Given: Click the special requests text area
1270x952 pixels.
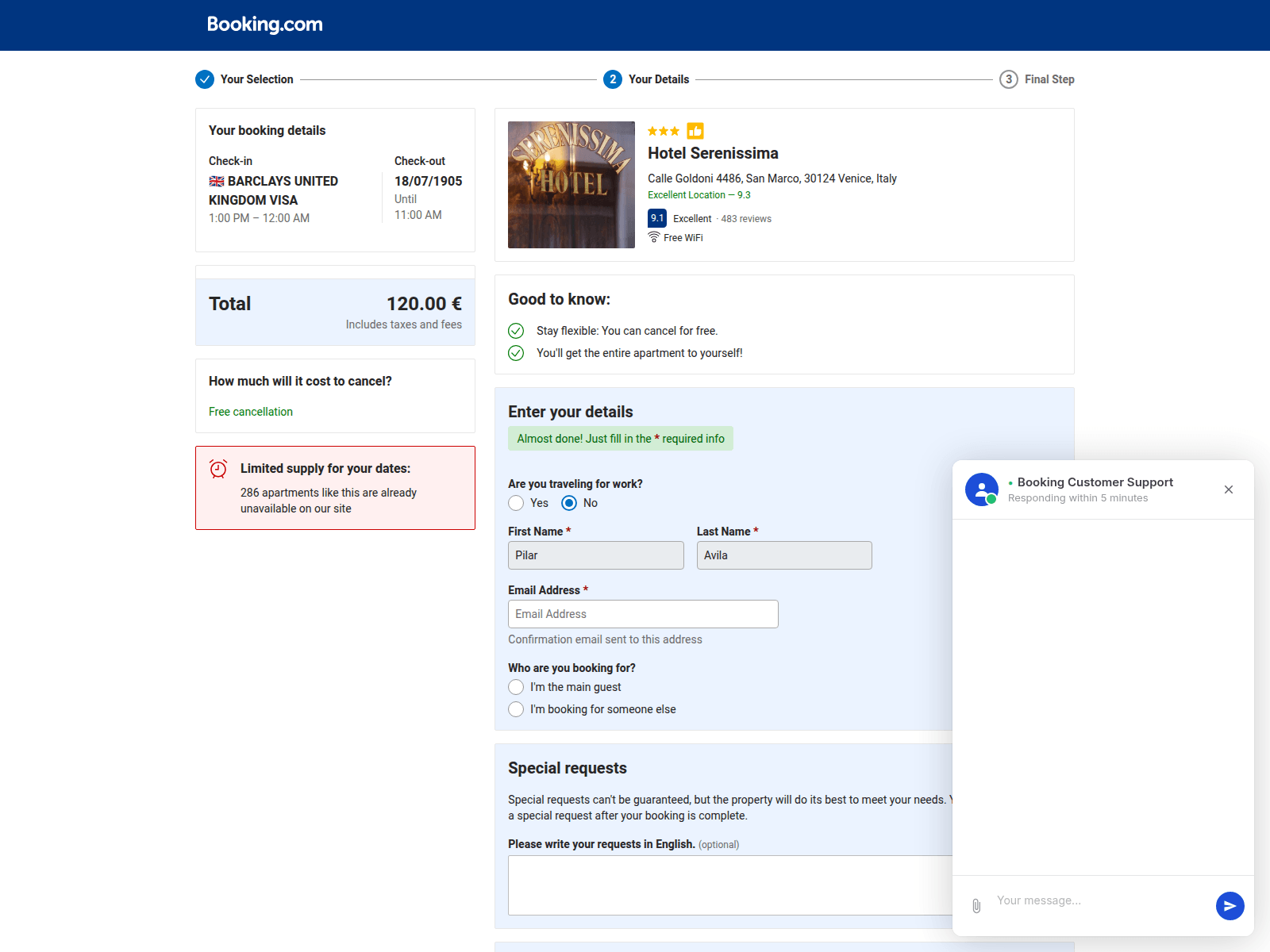Looking at the screenshot, I should [x=730, y=885].
